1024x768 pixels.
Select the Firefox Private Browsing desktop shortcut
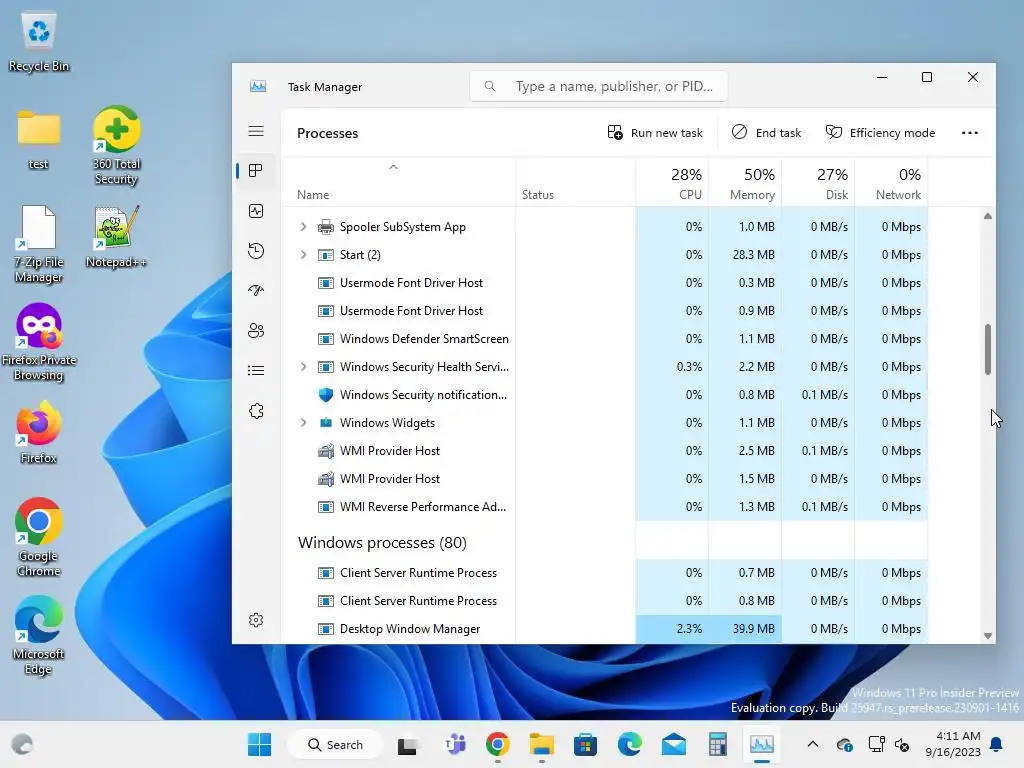(39, 342)
